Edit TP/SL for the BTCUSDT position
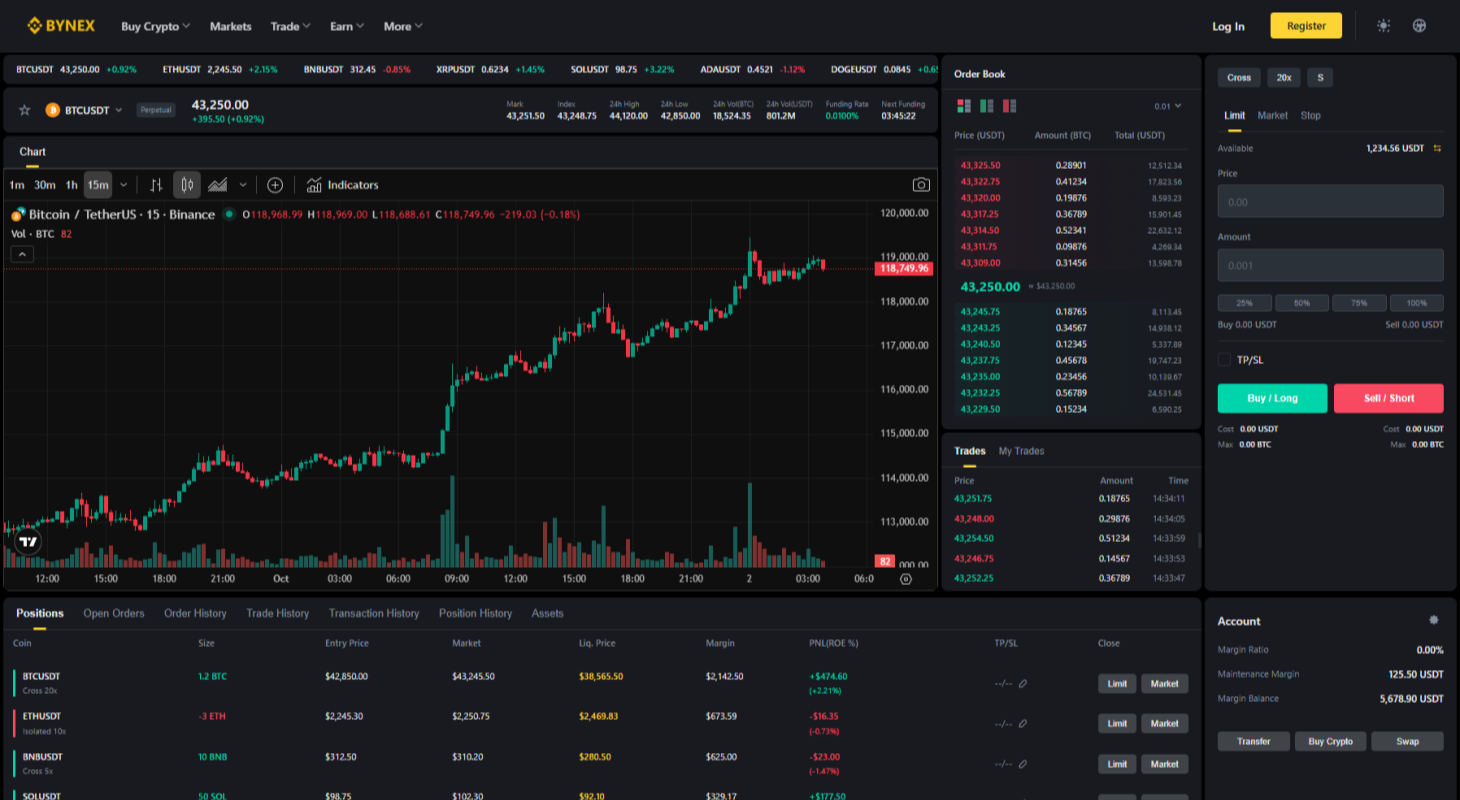The height and width of the screenshot is (800, 1460). coord(1023,684)
